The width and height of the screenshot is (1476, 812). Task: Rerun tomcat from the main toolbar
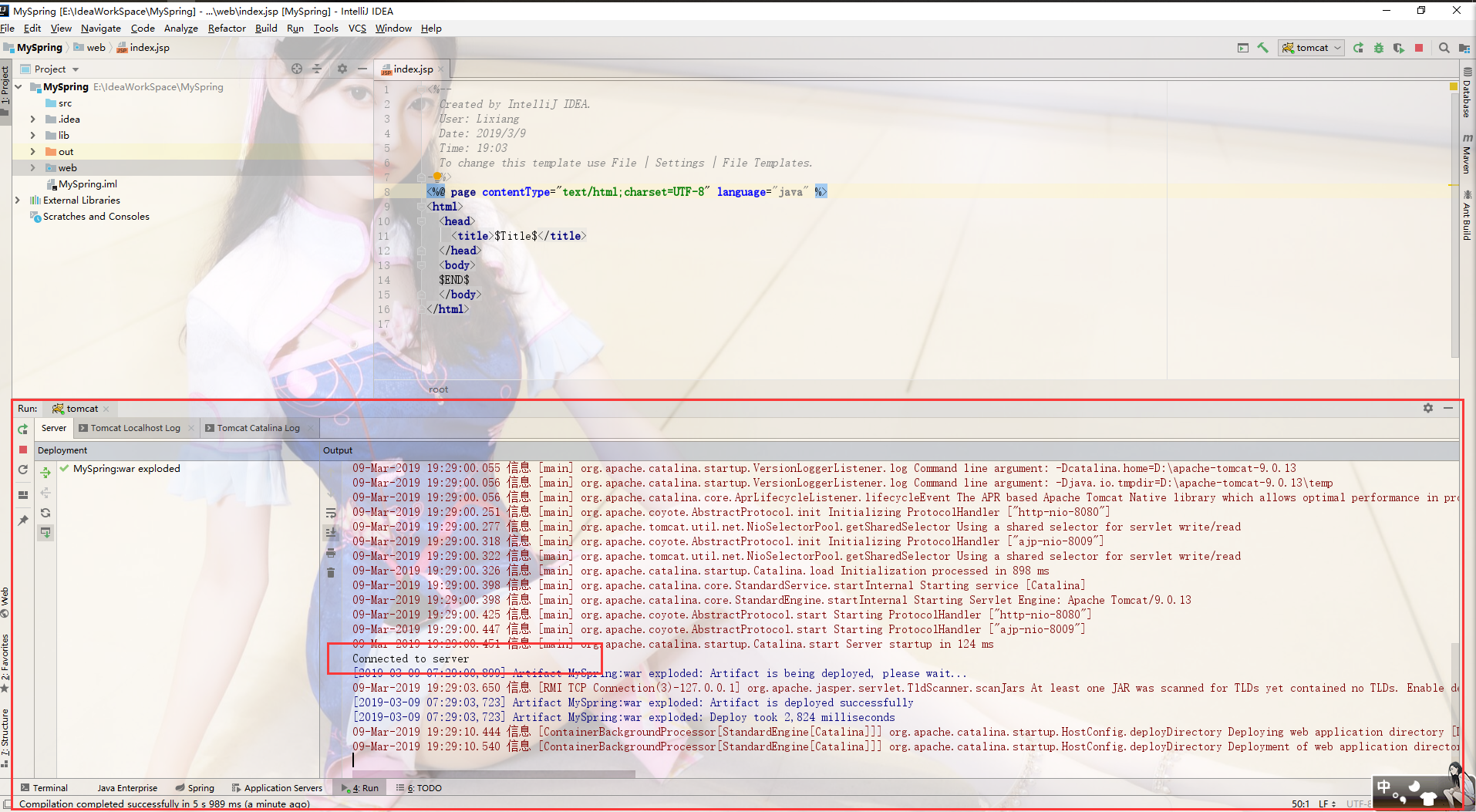1358,48
